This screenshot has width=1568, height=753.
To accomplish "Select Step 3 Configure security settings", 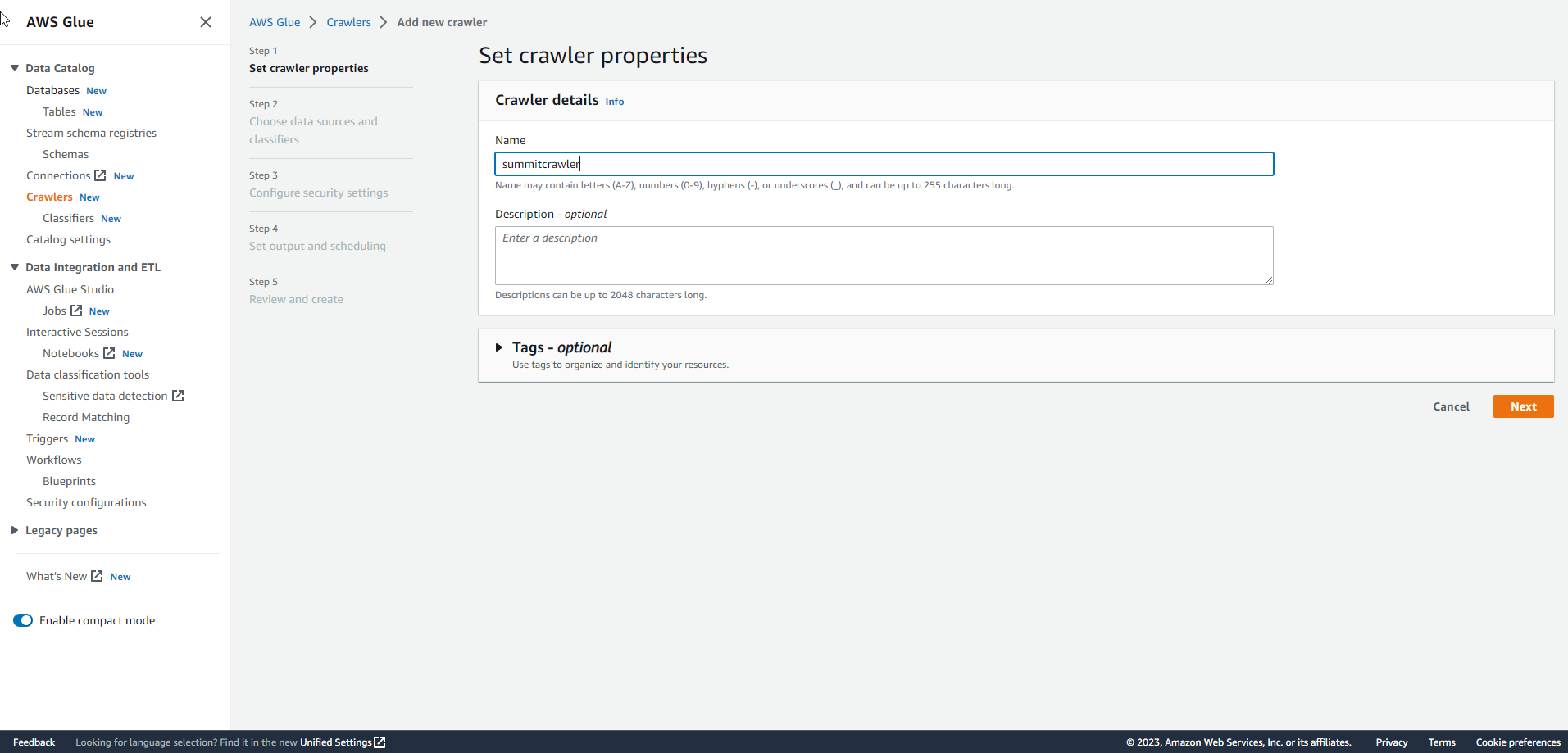I will (319, 193).
